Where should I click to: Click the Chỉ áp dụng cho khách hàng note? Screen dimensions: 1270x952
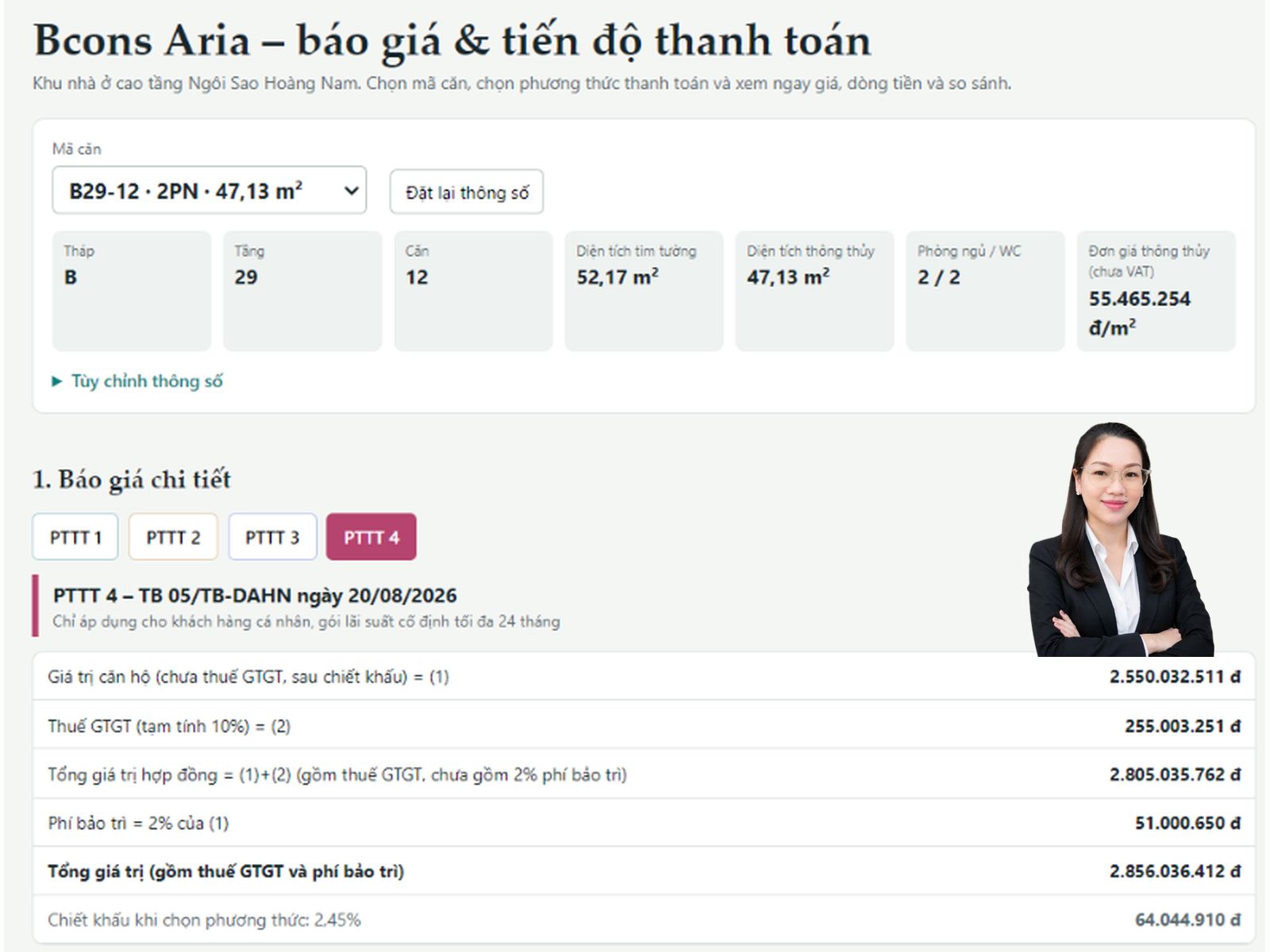coord(306,621)
